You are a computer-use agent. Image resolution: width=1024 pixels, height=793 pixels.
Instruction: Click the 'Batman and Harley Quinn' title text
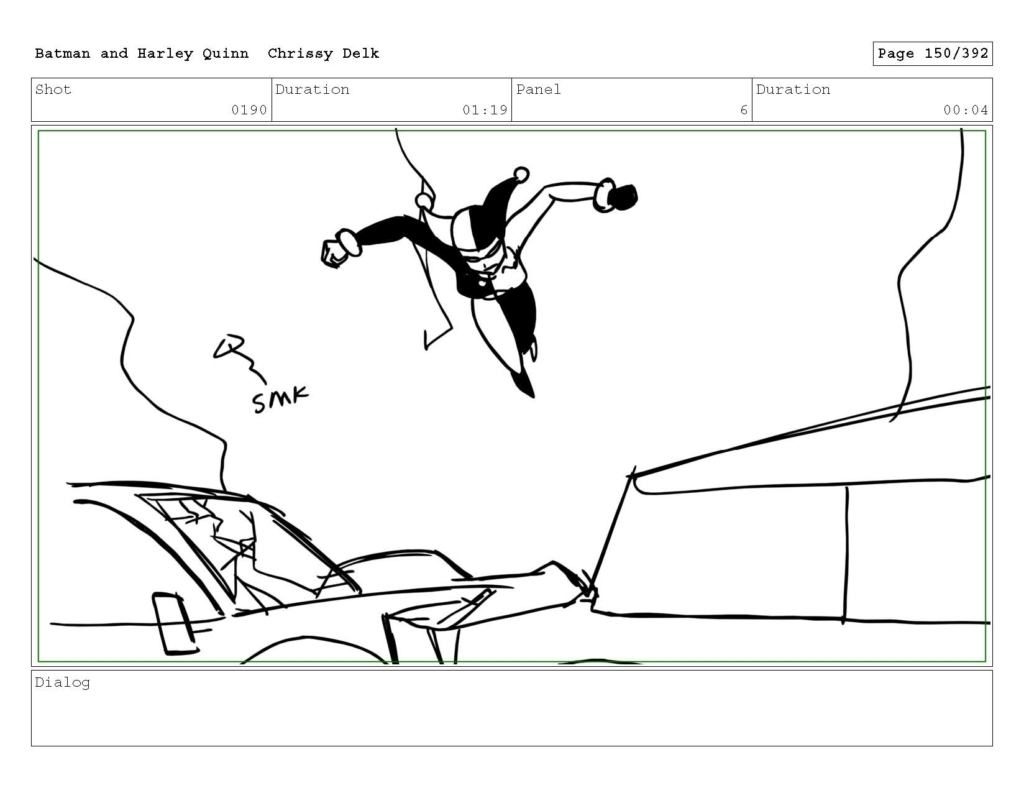142,54
